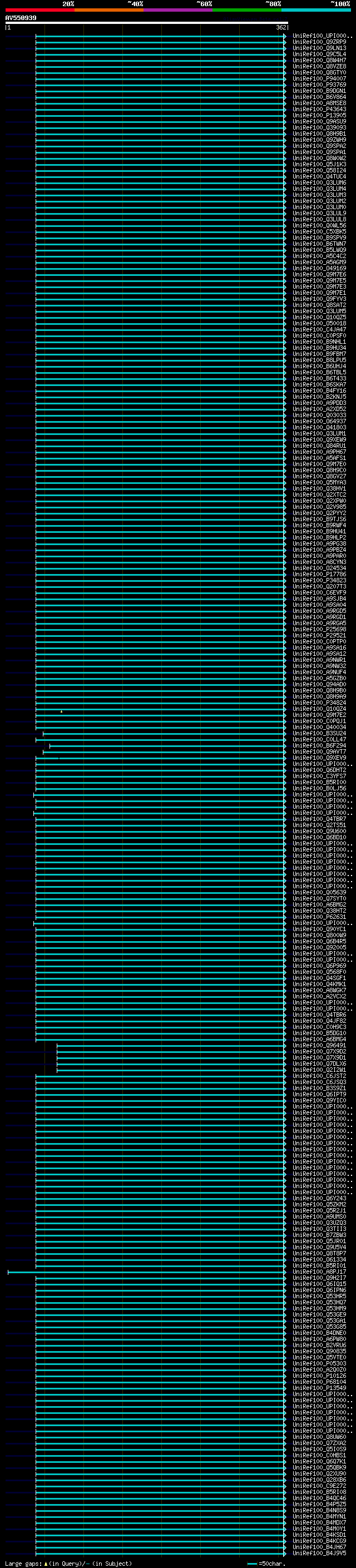Image resolution: width=356 pixels, height=1568 pixels.
Task: Open UniRef100_B6F294 entry
Action: [x=319, y=746]
